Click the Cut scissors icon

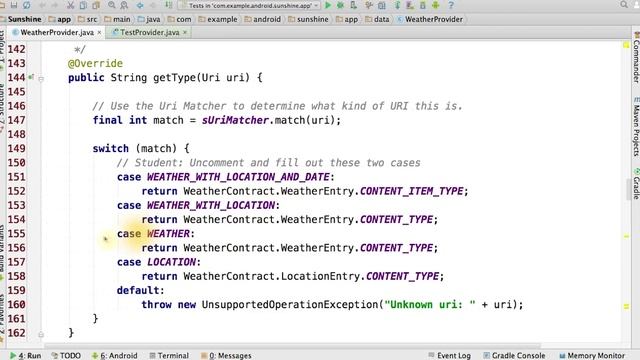coord(70,5)
